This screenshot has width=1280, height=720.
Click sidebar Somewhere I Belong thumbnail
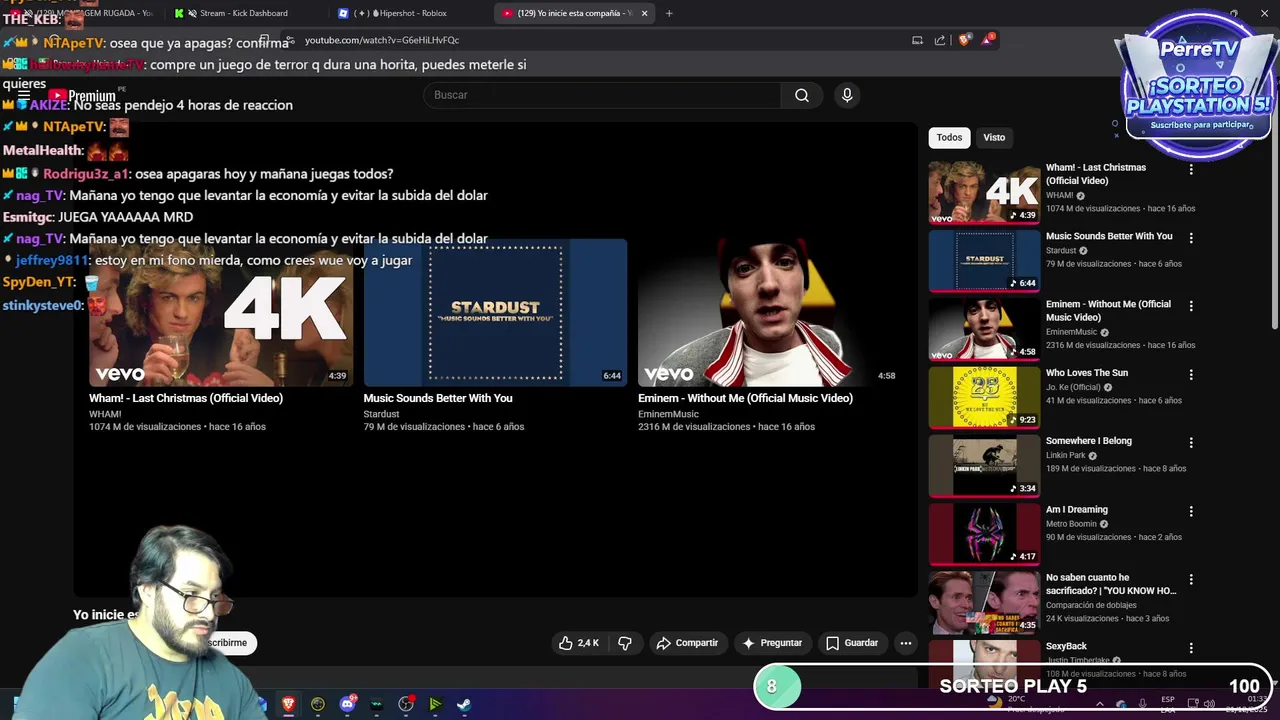[984, 465]
